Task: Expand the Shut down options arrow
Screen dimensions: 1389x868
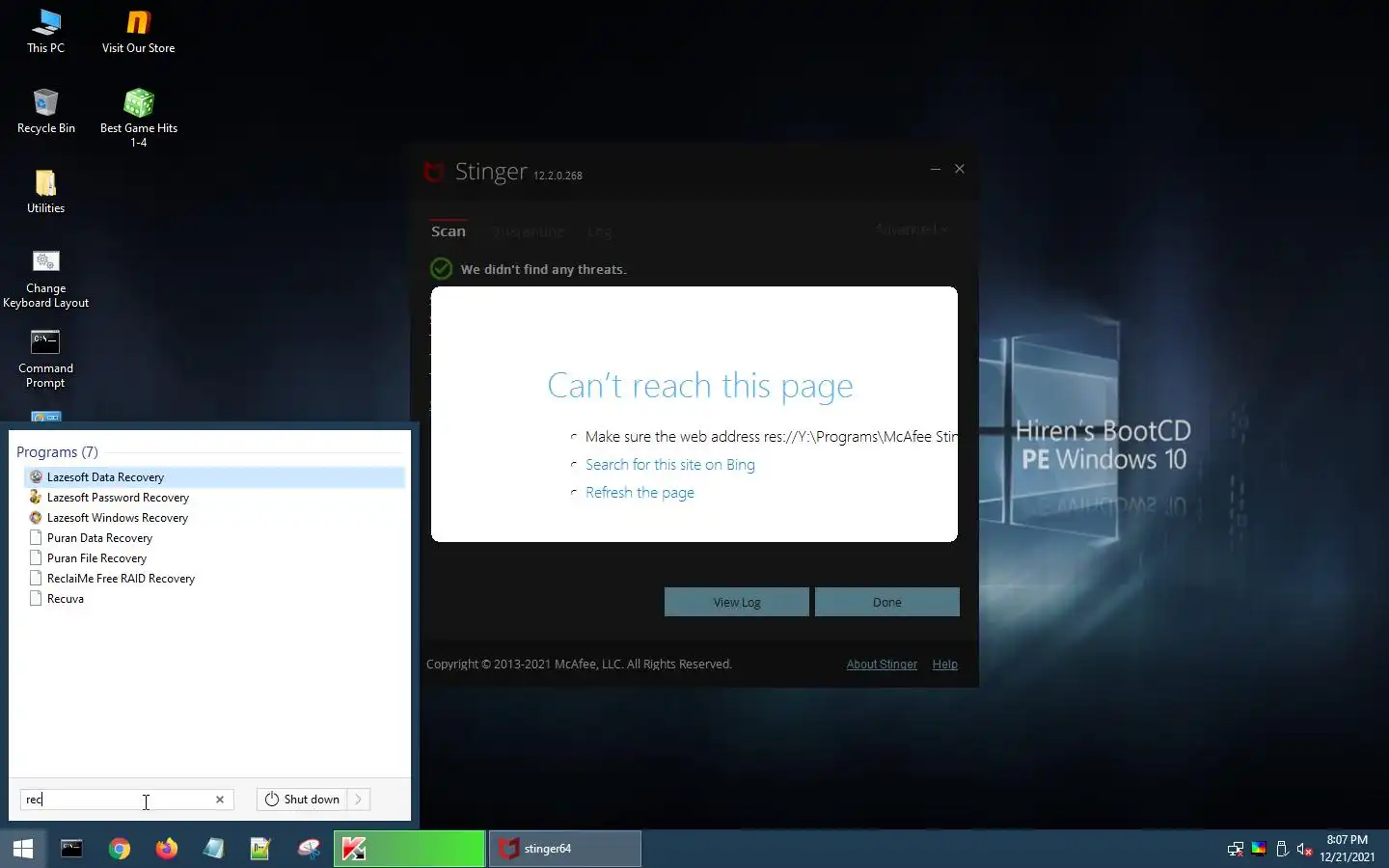Action: 359,800
